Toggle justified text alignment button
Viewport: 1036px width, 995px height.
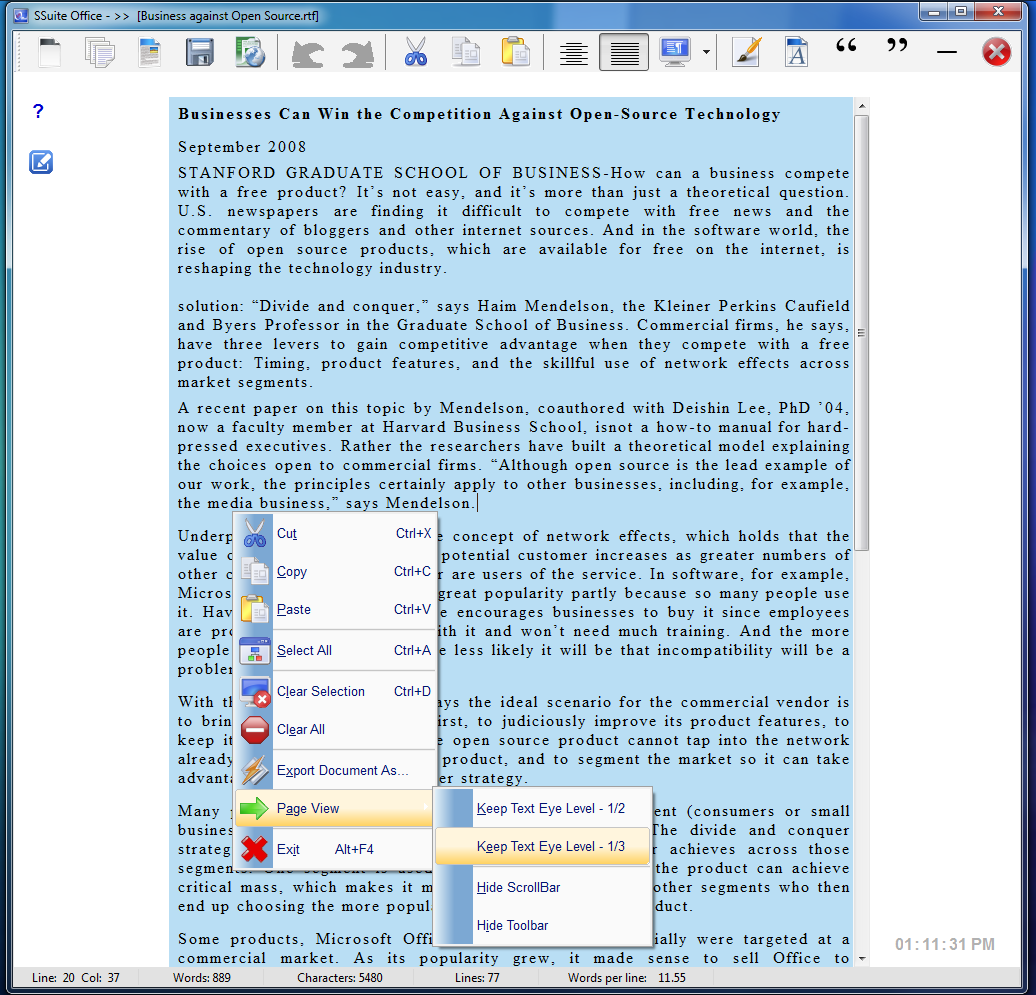(x=624, y=52)
